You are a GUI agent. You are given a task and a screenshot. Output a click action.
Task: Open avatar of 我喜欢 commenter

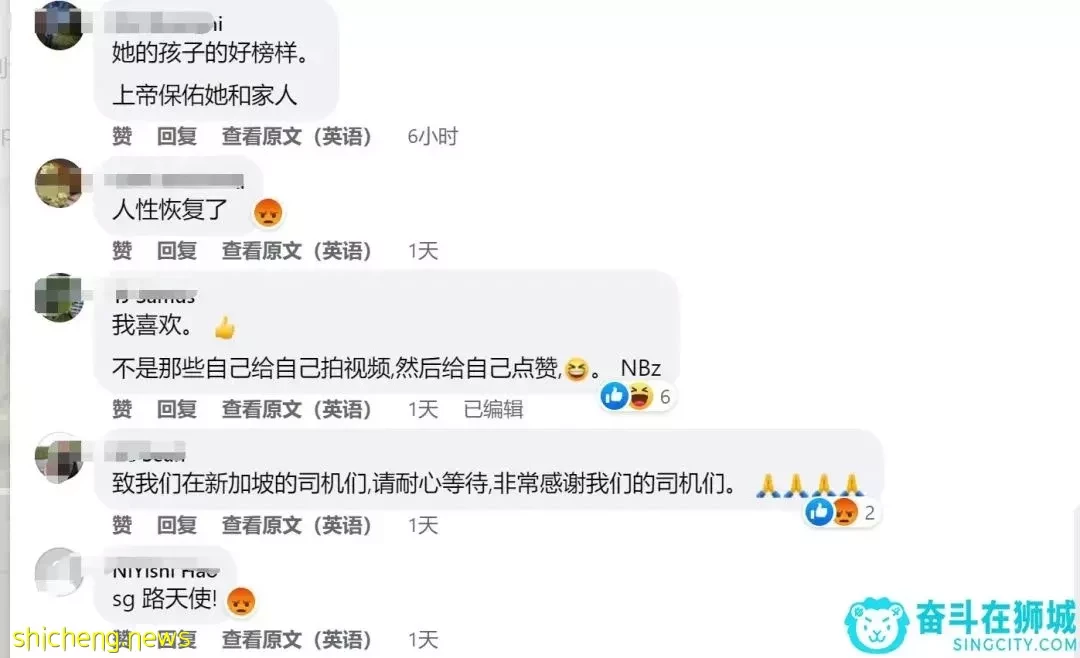coord(59,298)
